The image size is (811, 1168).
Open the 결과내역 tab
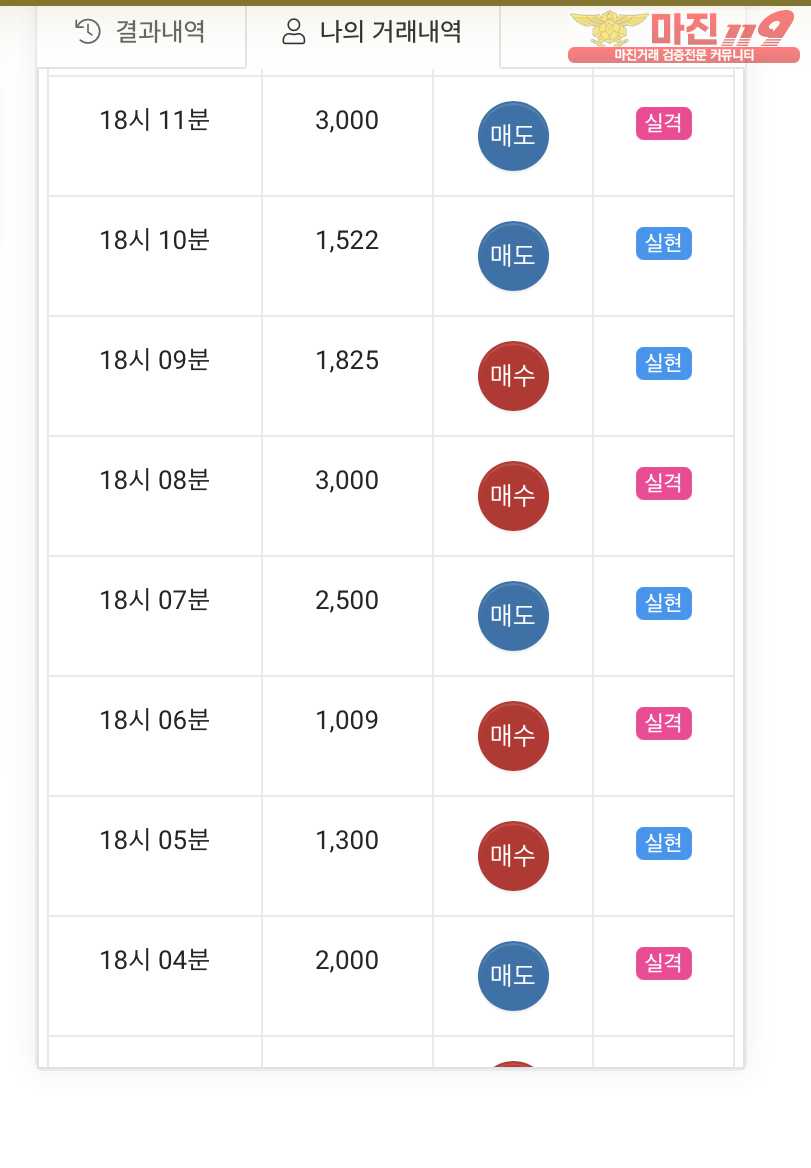click(x=141, y=34)
